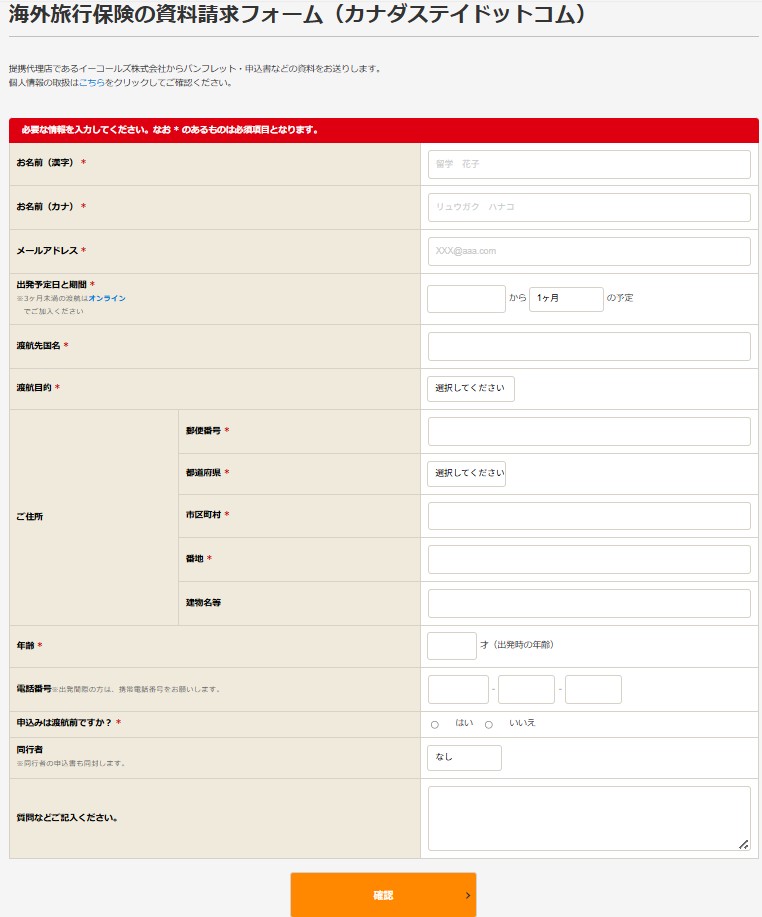Open the オンライン enrollment link
This screenshot has height=917, width=762.
click(x=107, y=298)
